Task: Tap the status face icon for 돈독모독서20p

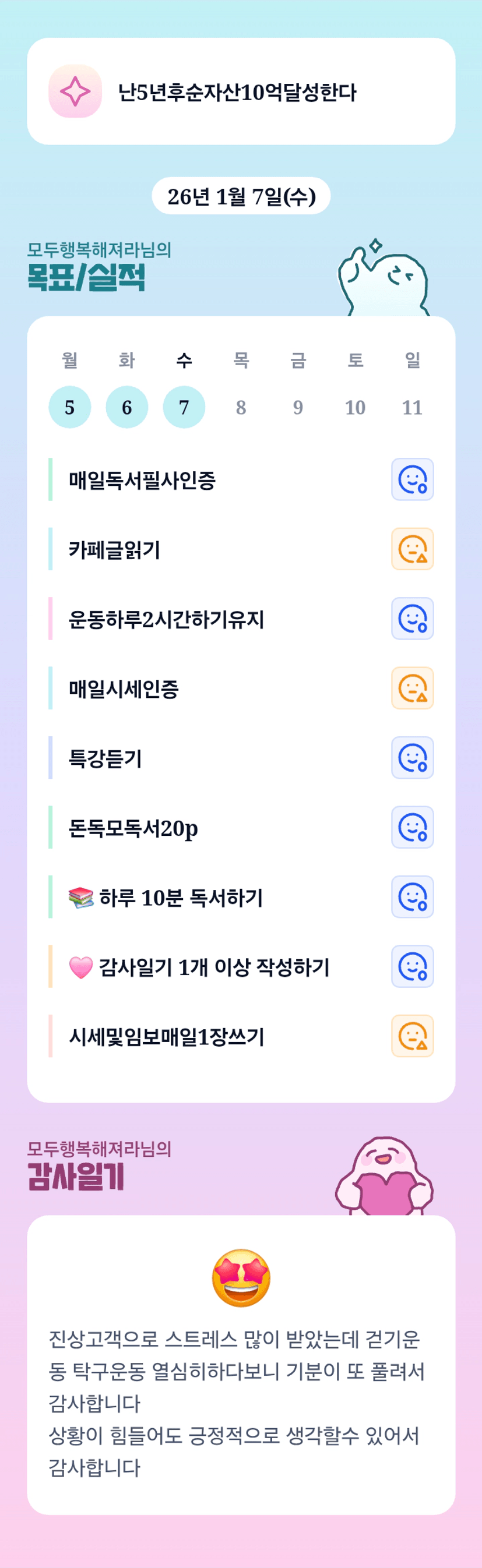Action: pos(412,827)
